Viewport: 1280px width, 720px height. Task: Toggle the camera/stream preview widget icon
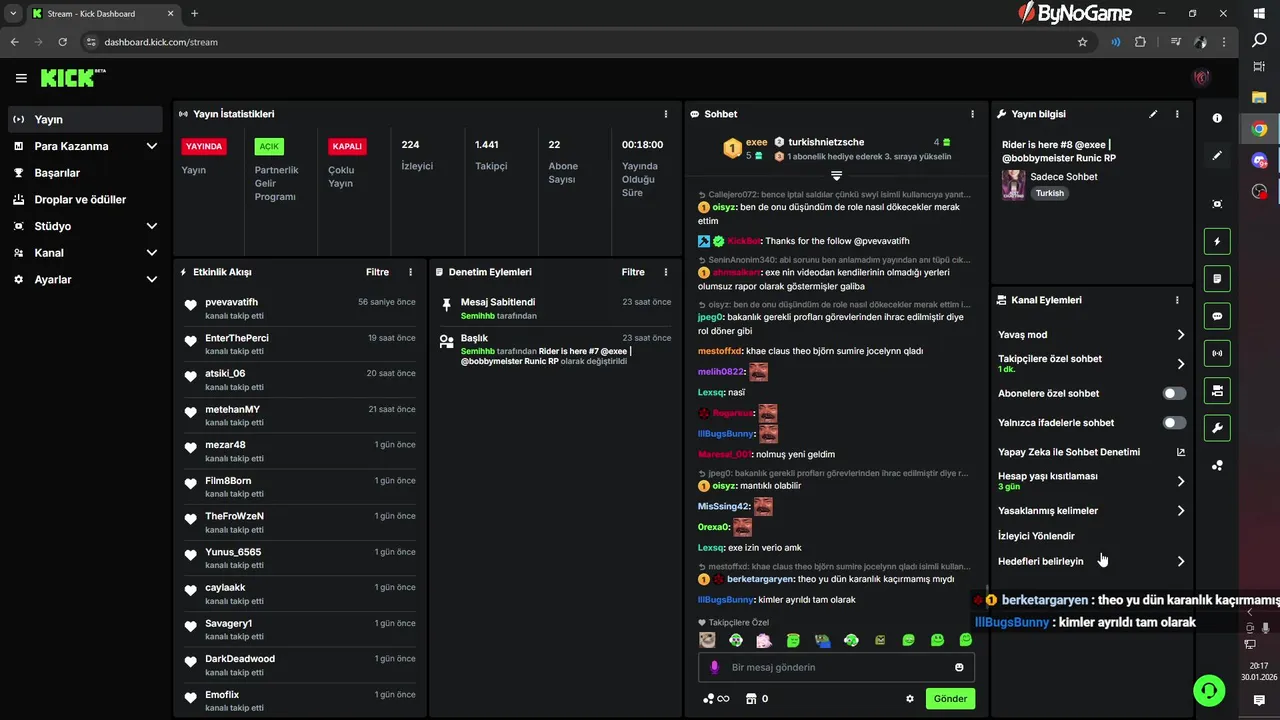(1217, 390)
